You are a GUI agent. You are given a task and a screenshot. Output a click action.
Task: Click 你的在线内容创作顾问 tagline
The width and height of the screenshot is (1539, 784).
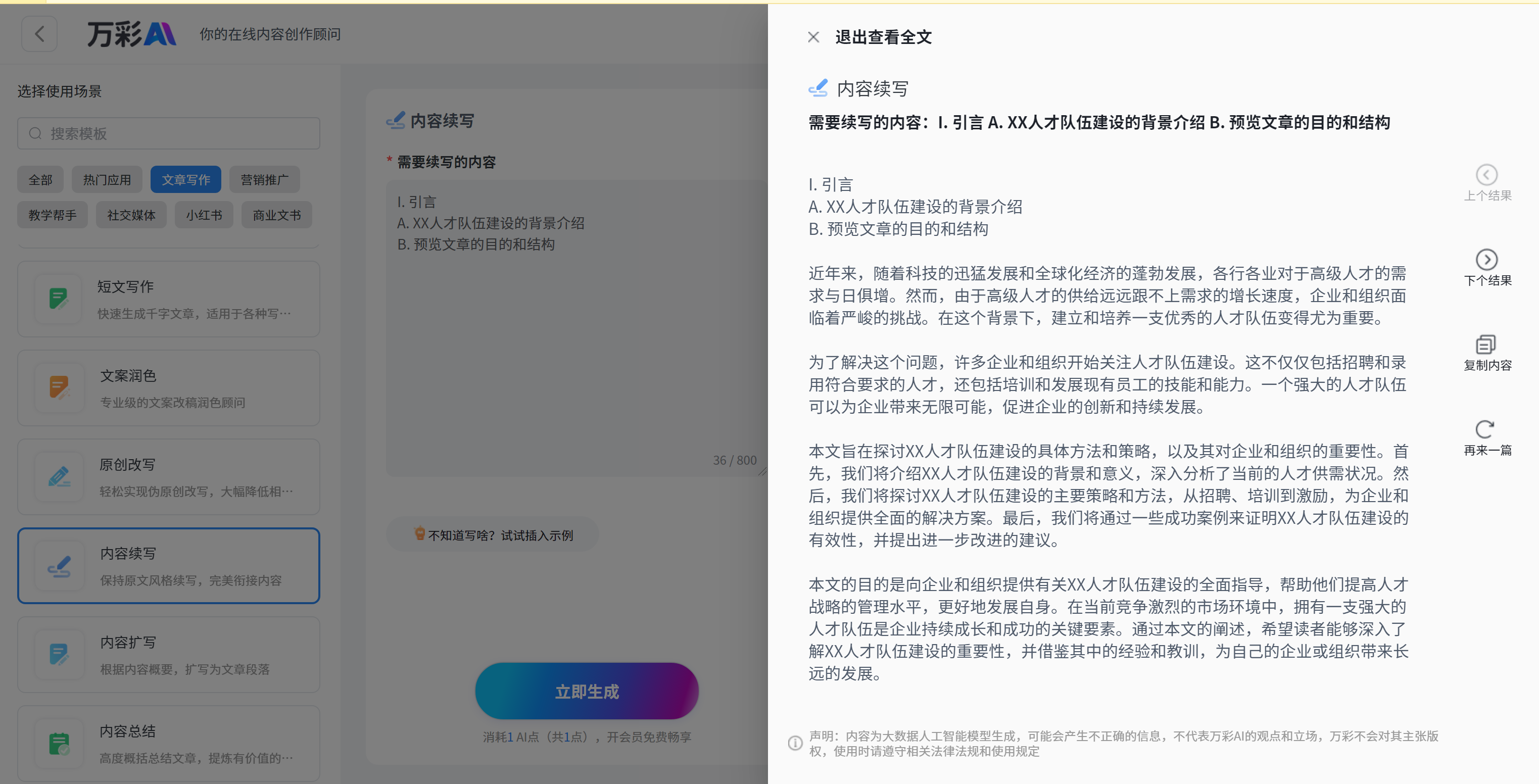click(270, 35)
